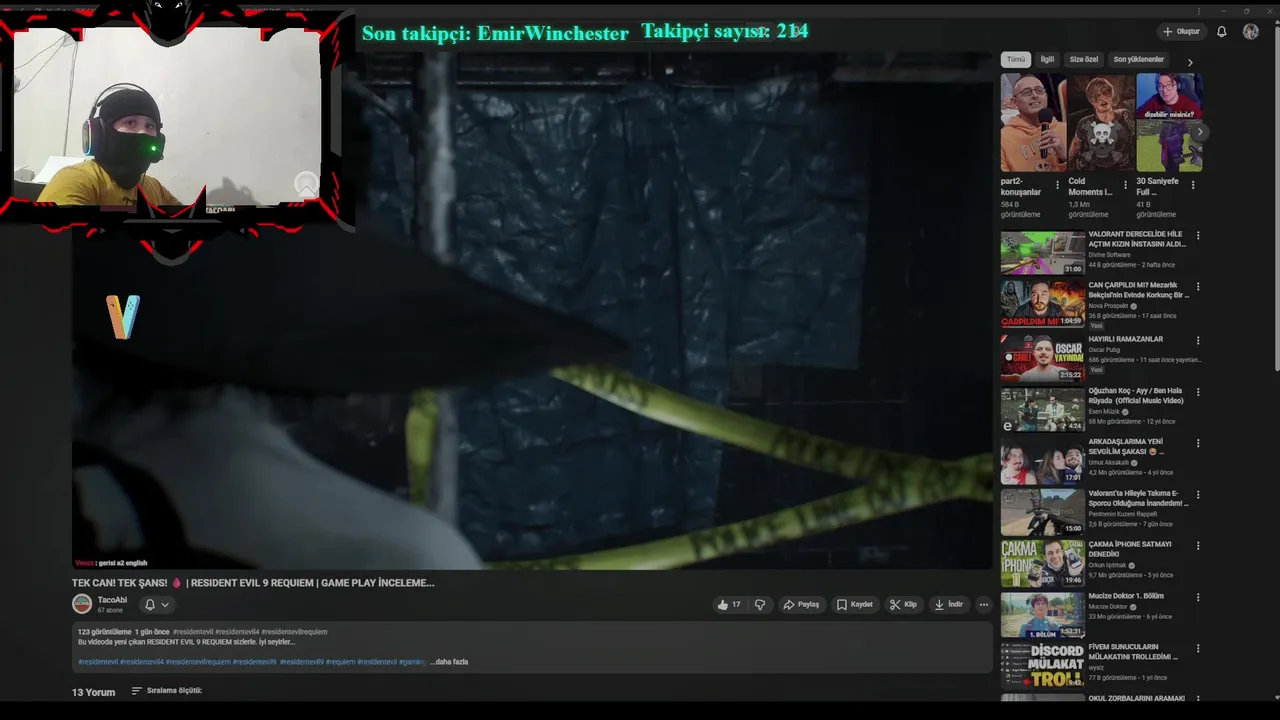Click the 13 Yorum comments heading

tap(93, 692)
